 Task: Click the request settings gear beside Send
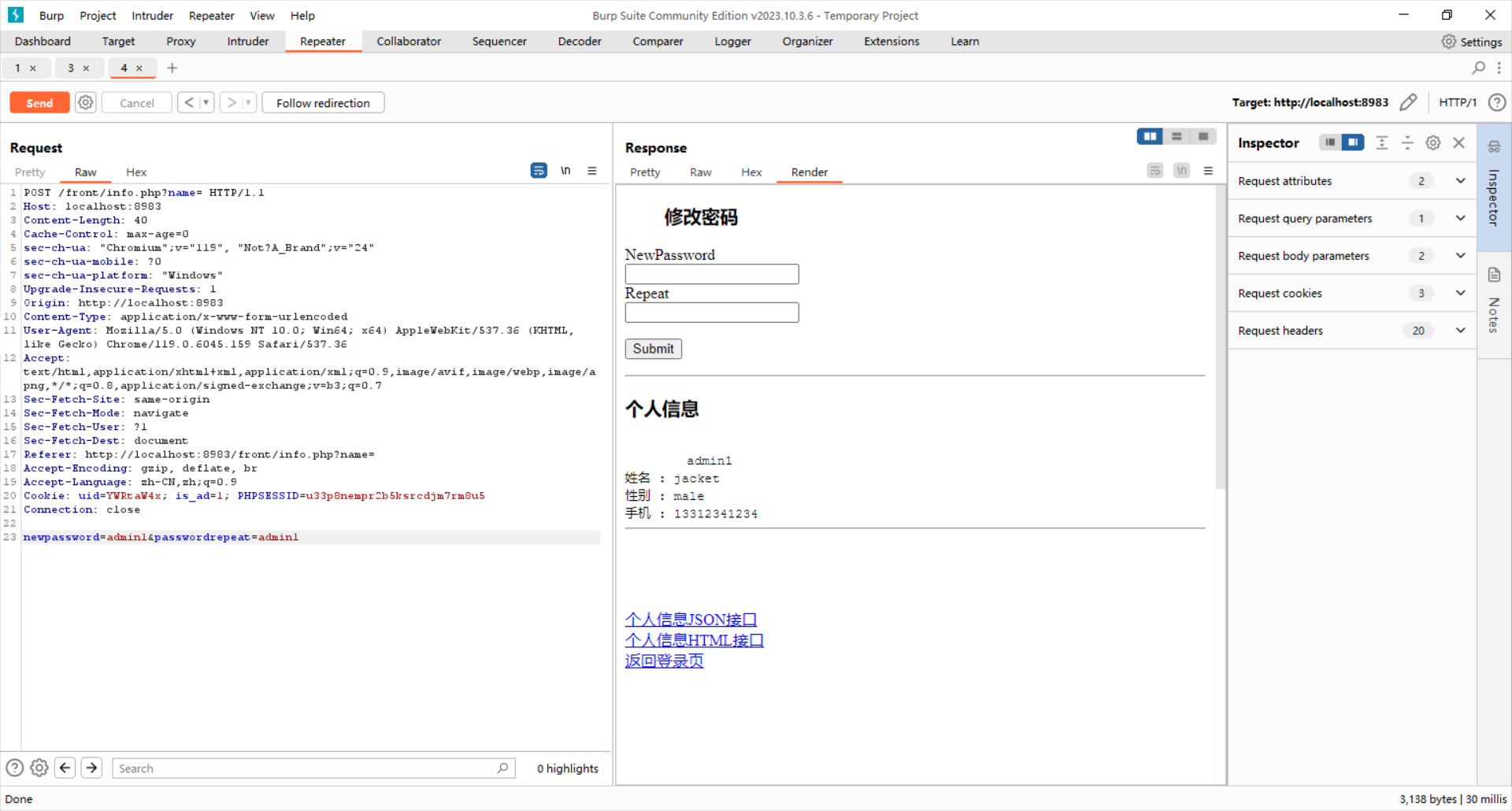86,102
